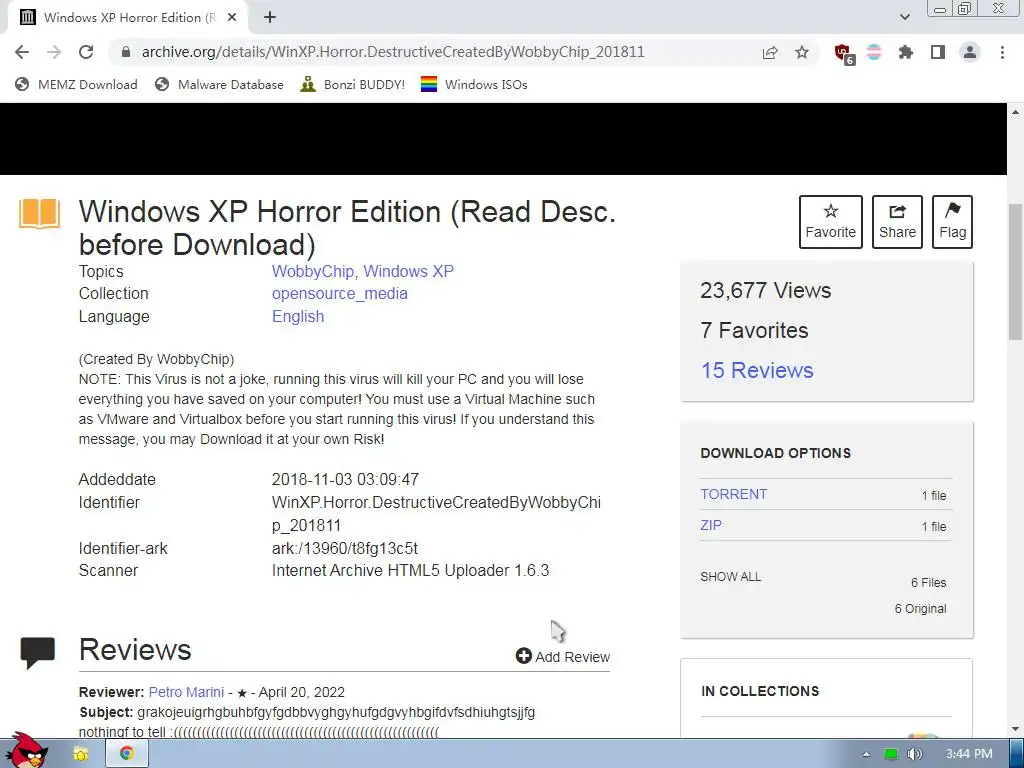Click the page scrollbar down arrow

[x=1016, y=729]
